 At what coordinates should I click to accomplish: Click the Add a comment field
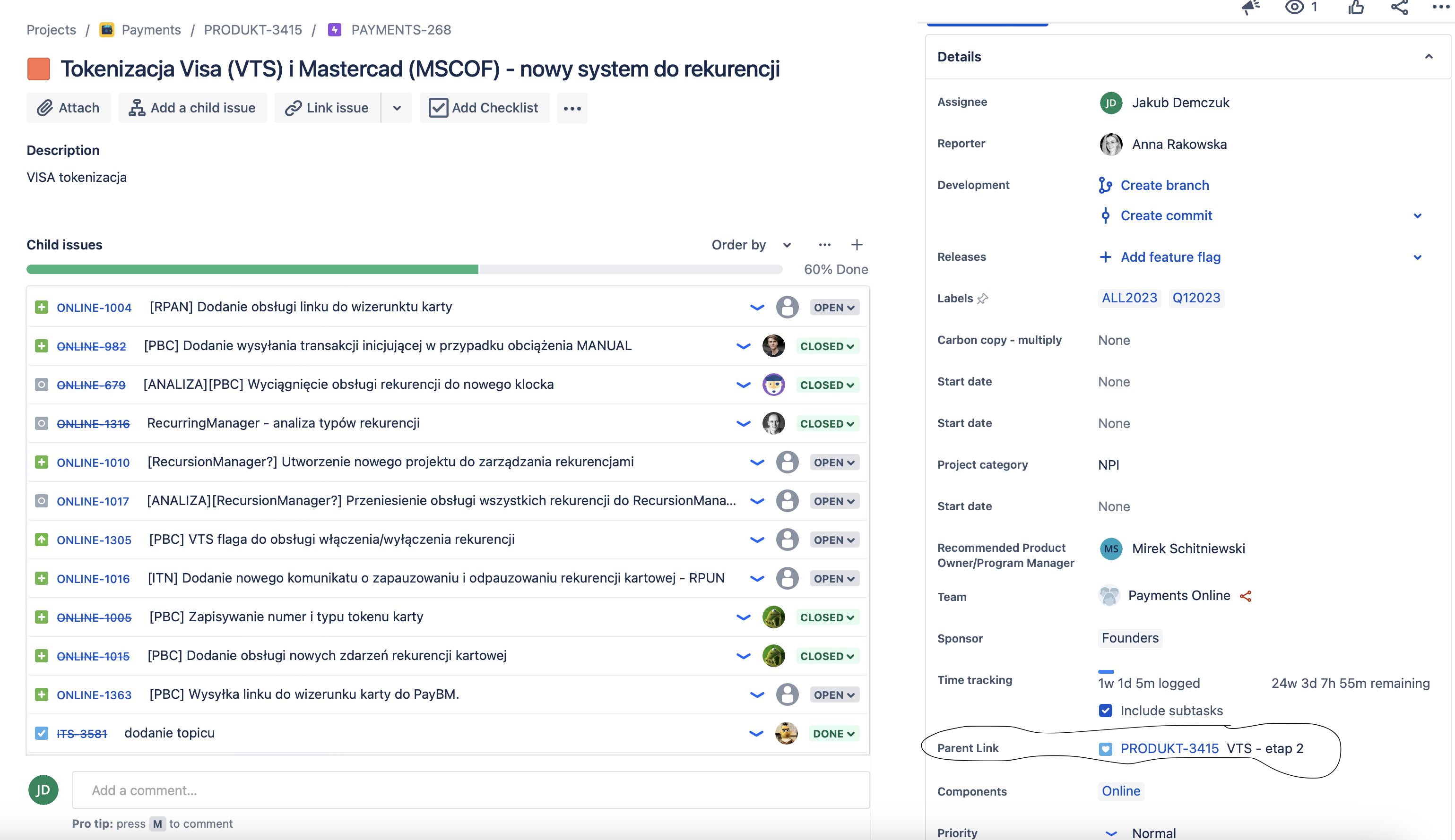[470, 790]
